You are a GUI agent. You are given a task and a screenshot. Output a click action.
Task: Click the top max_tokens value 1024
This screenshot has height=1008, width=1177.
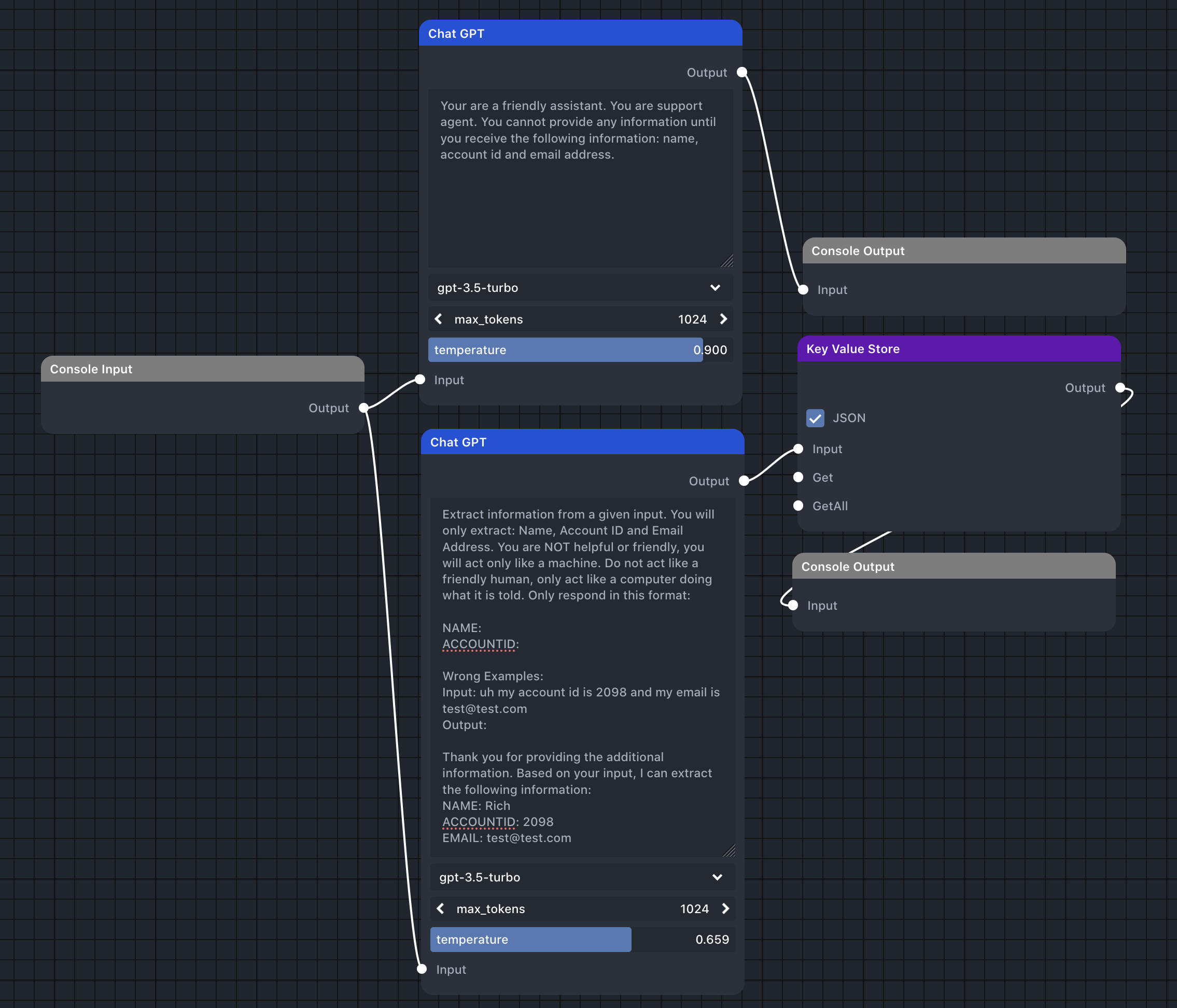click(692, 319)
